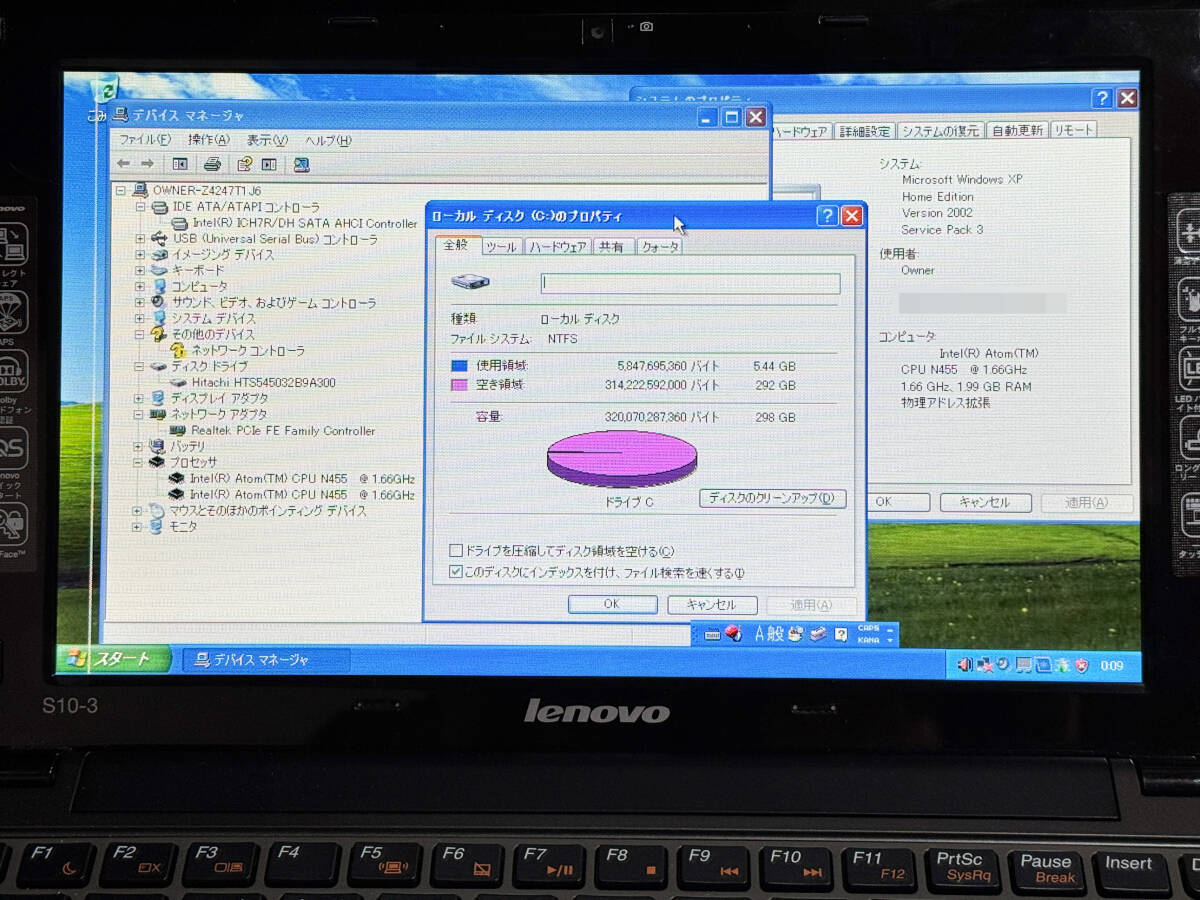Click Scan for hardware changes icon
The image size is (1200, 900).
coord(301,165)
